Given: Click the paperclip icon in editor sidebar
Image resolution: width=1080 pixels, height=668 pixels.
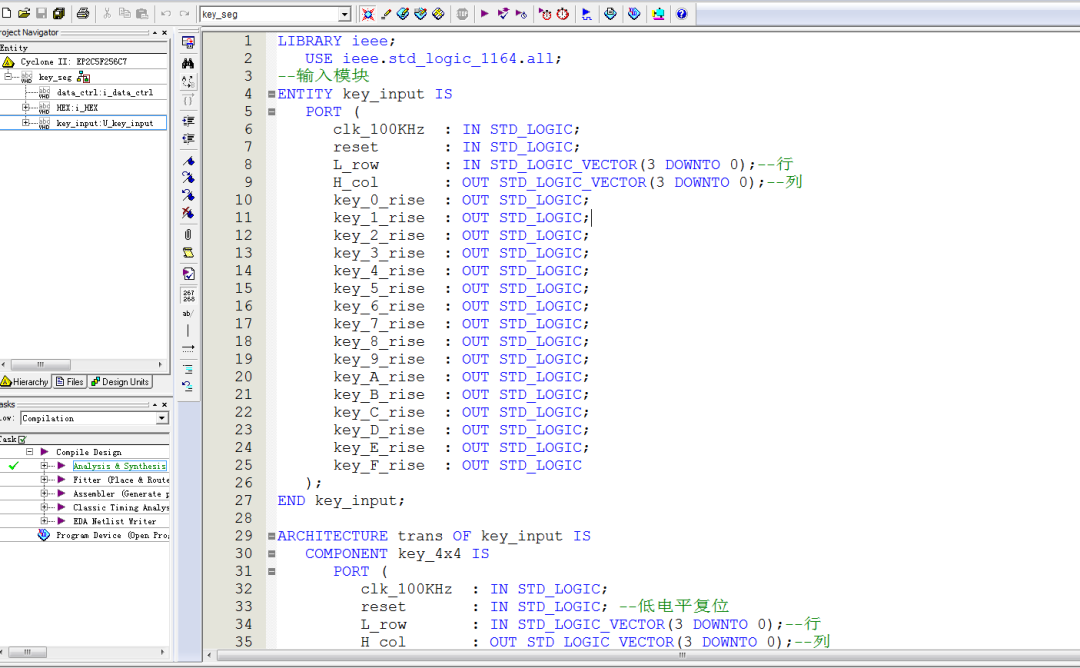Looking at the screenshot, I should [x=188, y=235].
